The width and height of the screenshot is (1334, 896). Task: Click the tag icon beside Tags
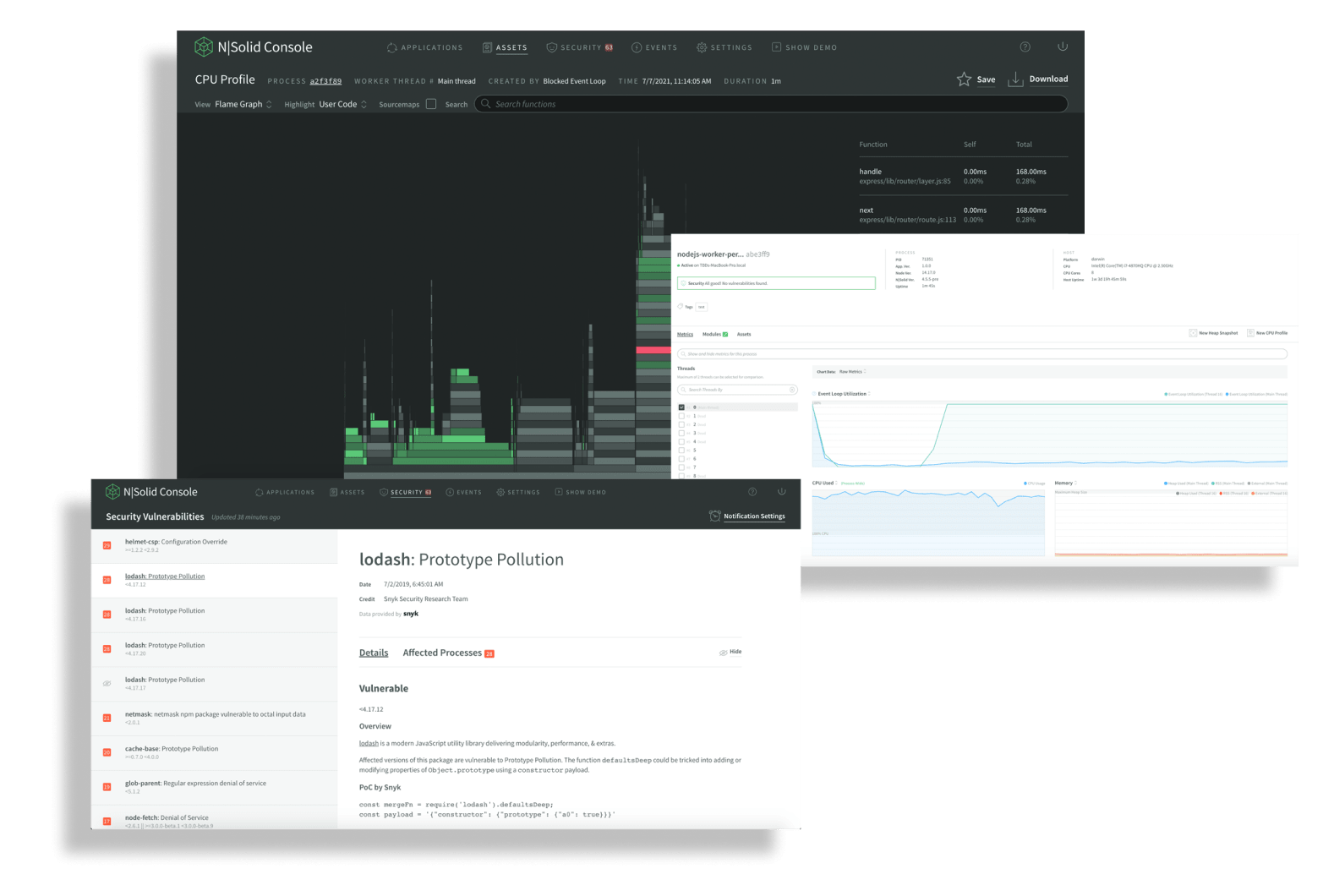pos(681,306)
